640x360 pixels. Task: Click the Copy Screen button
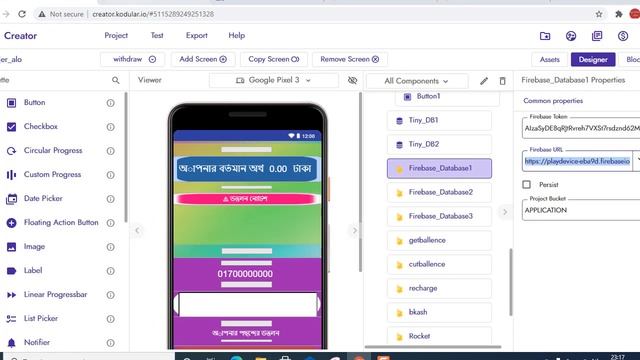(x=274, y=59)
